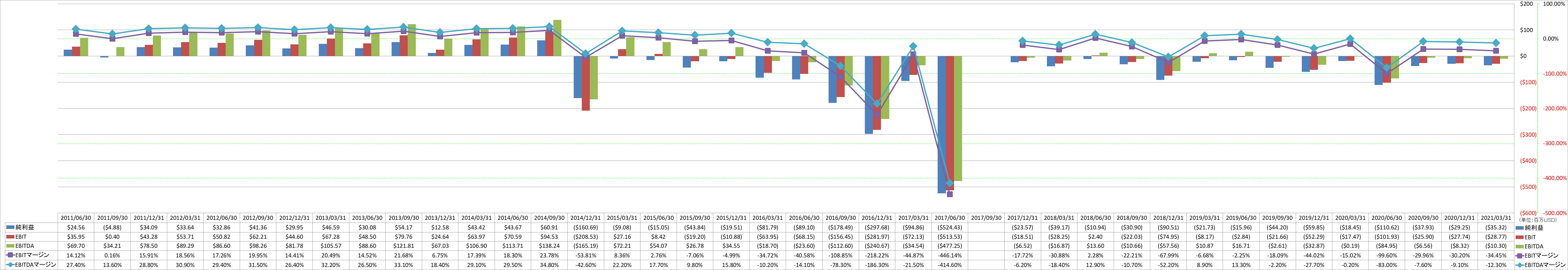Click the -218.22% margin cell
The width and height of the screenshot is (1568, 270).
tap(877, 256)
